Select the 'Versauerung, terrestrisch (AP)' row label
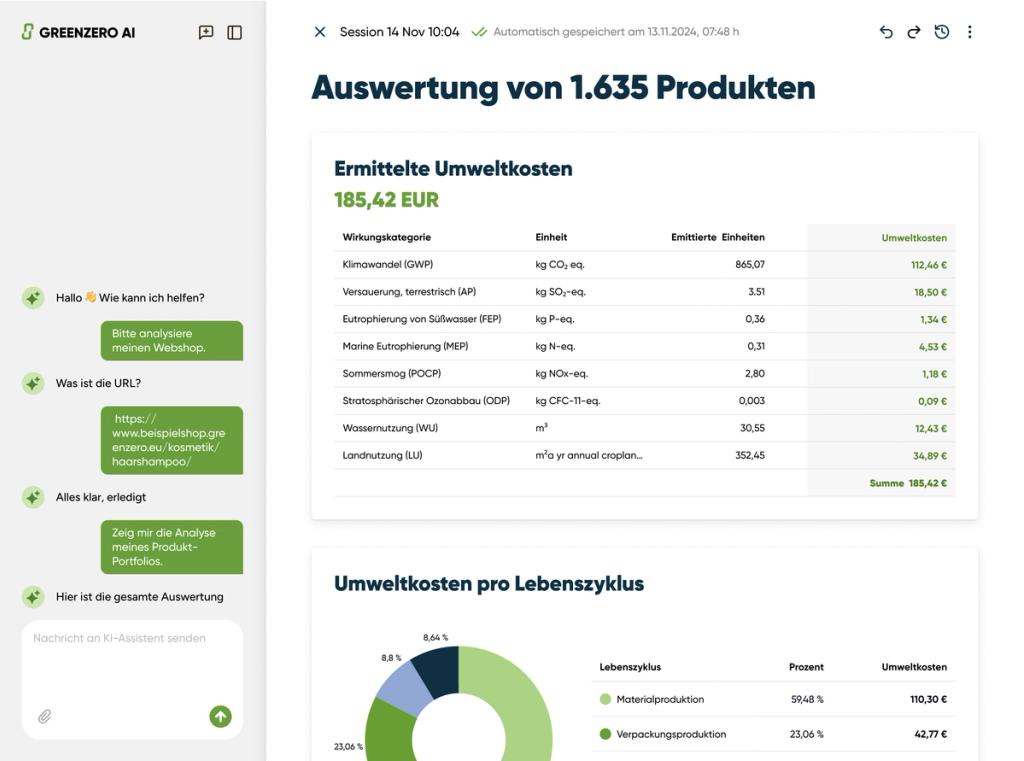 (409, 292)
